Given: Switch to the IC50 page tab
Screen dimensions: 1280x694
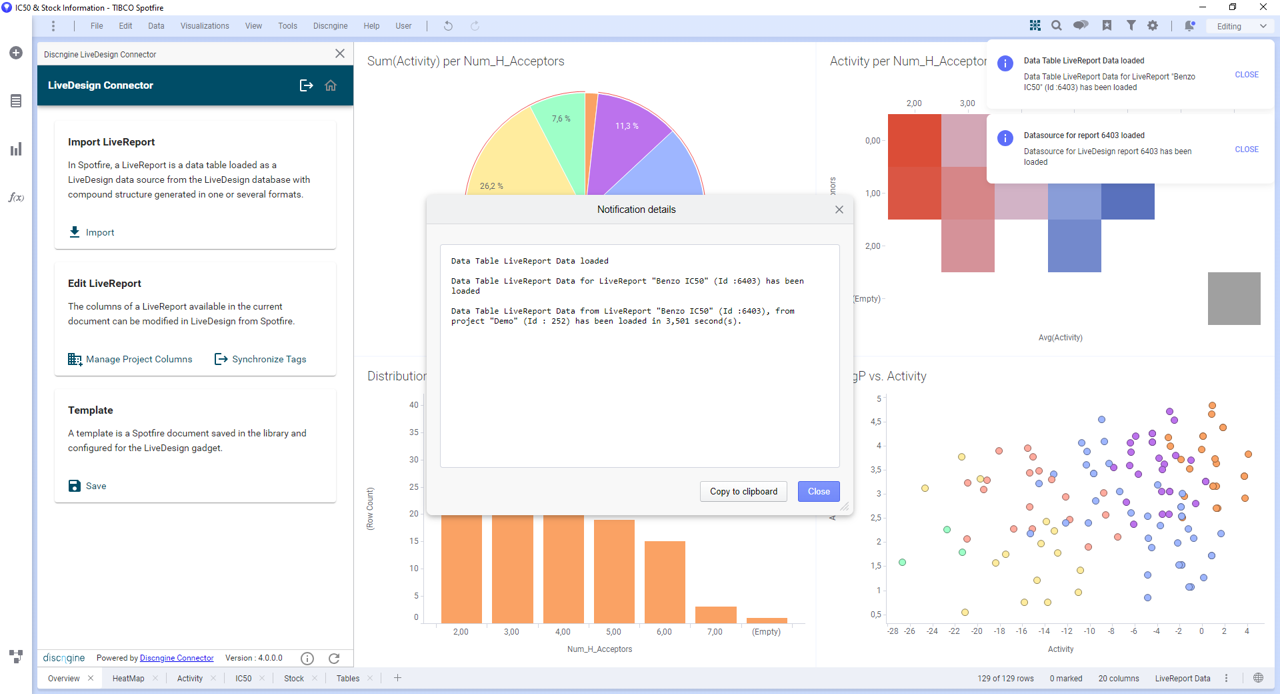Looking at the screenshot, I should pyautogui.click(x=244, y=678).
